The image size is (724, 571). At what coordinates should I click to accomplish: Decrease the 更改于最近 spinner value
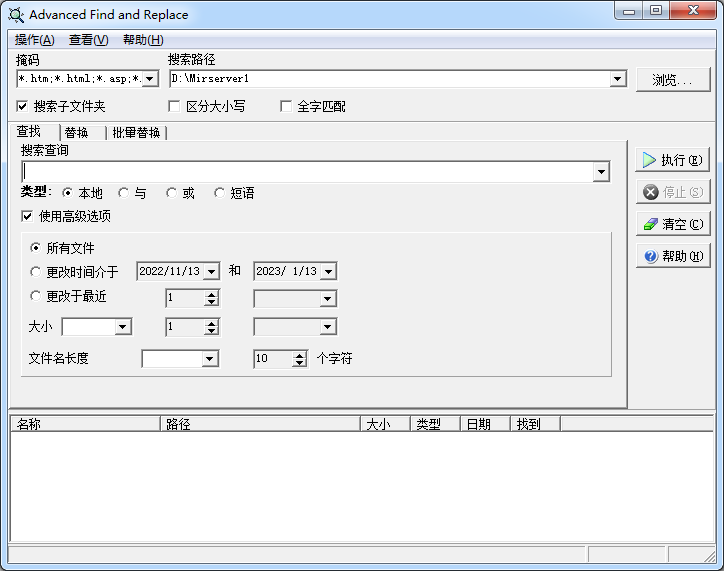pos(211,302)
